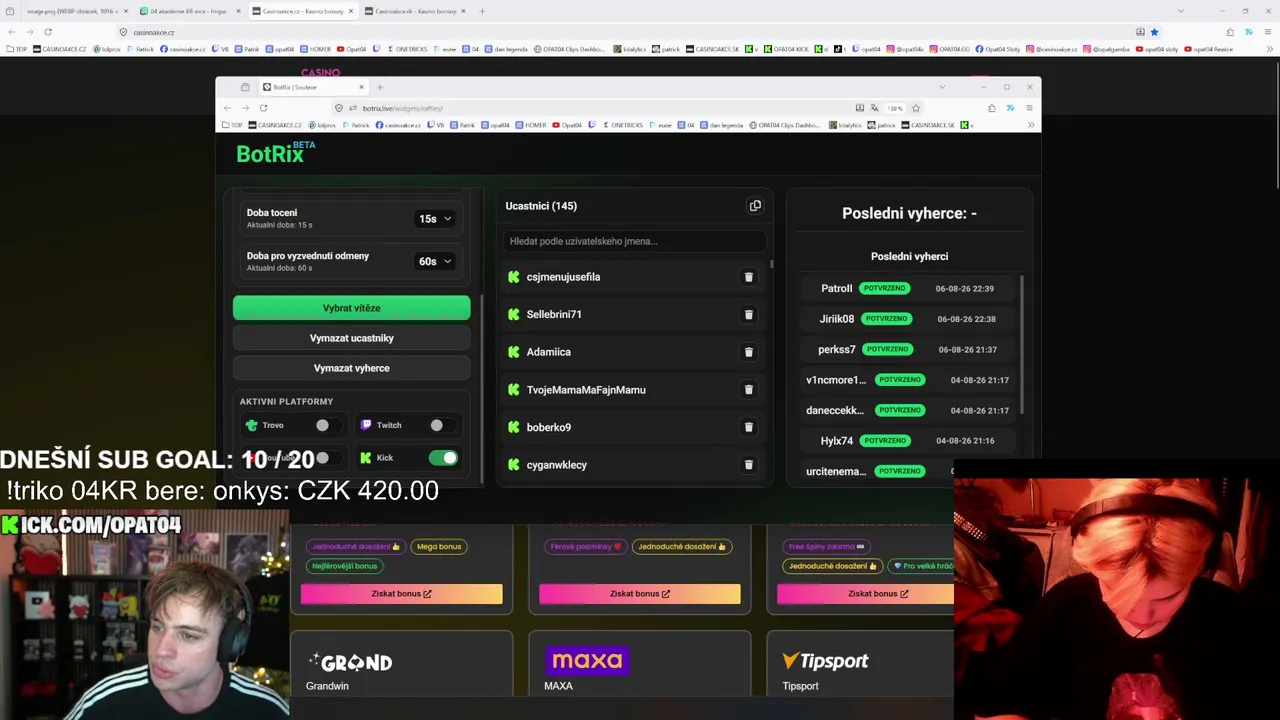The image size is (1280, 720).
Task: Click Ziskat bonus button above Tipsport
Action: (866, 594)
